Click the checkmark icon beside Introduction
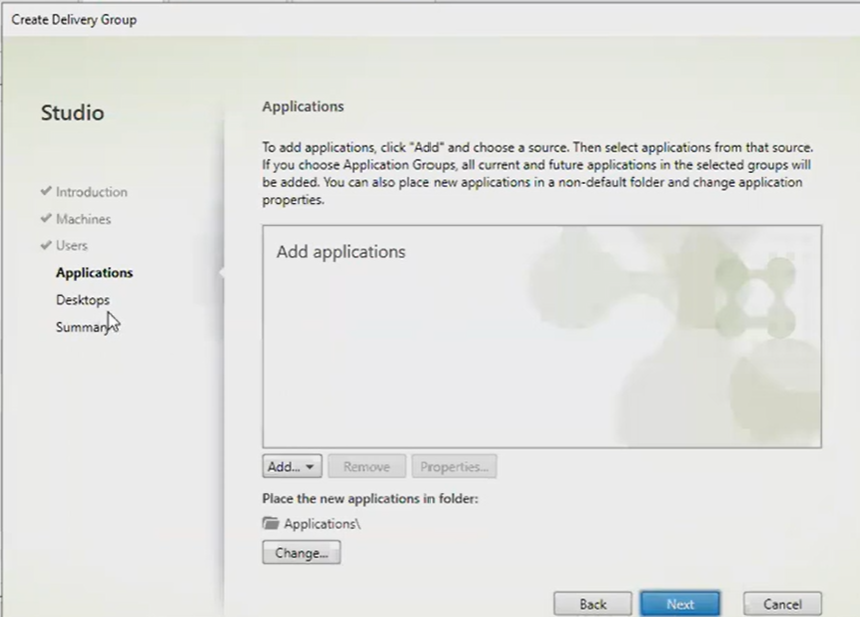 (46, 192)
